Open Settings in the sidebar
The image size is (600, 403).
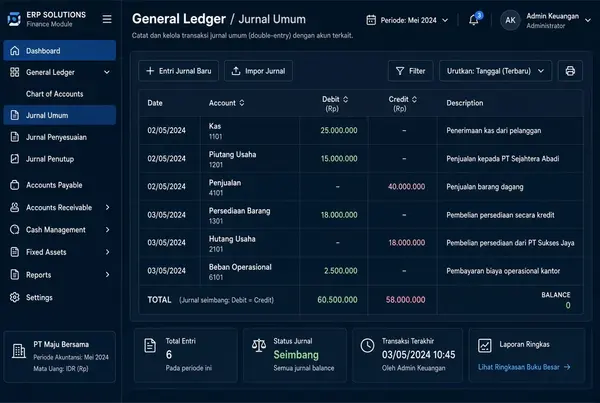click(x=39, y=297)
